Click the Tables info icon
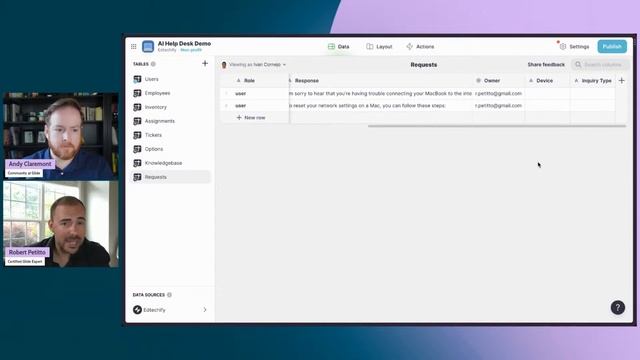The width and height of the screenshot is (640, 360). click(x=153, y=64)
